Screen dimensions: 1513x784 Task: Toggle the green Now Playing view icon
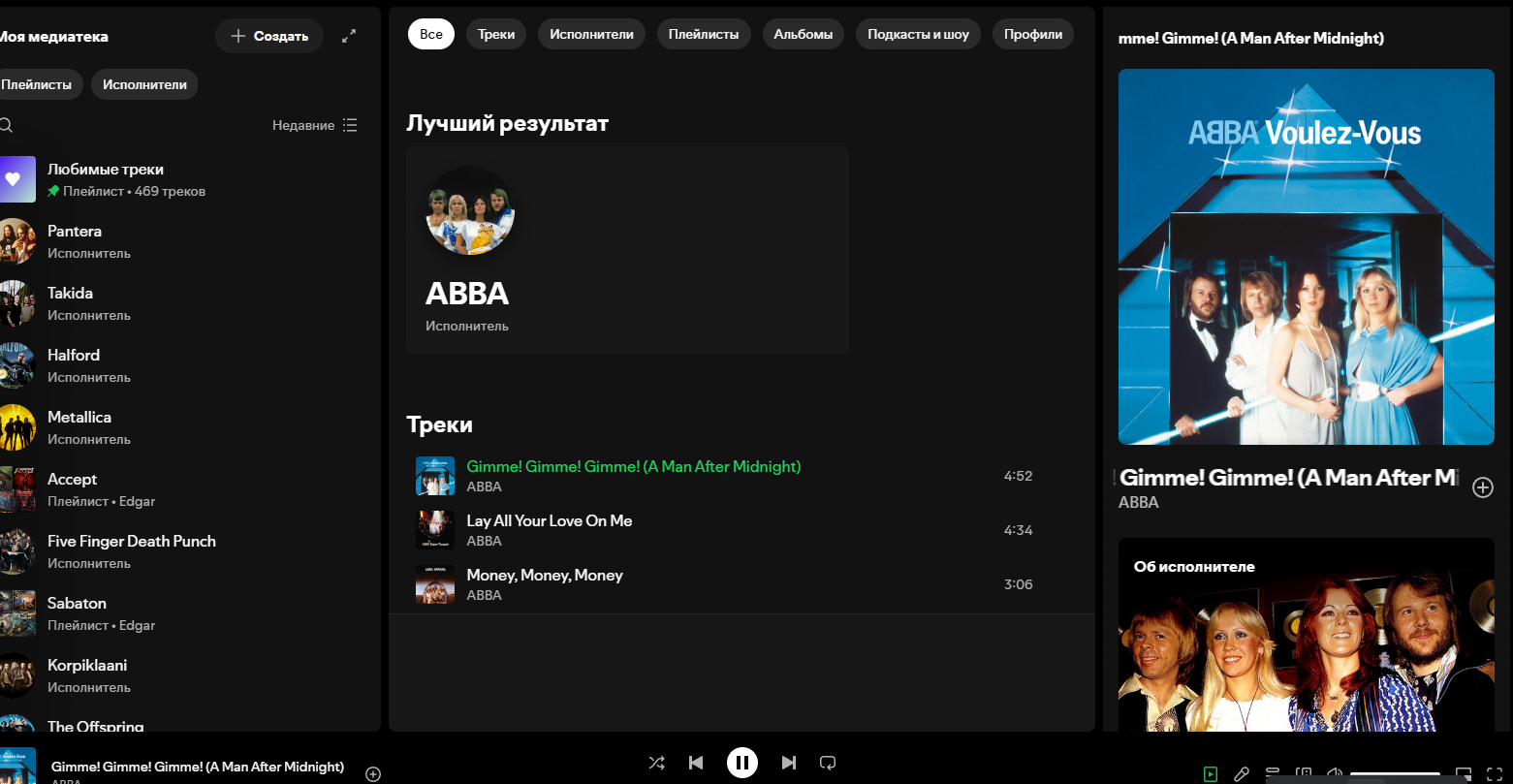pyautogui.click(x=1211, y=773)
